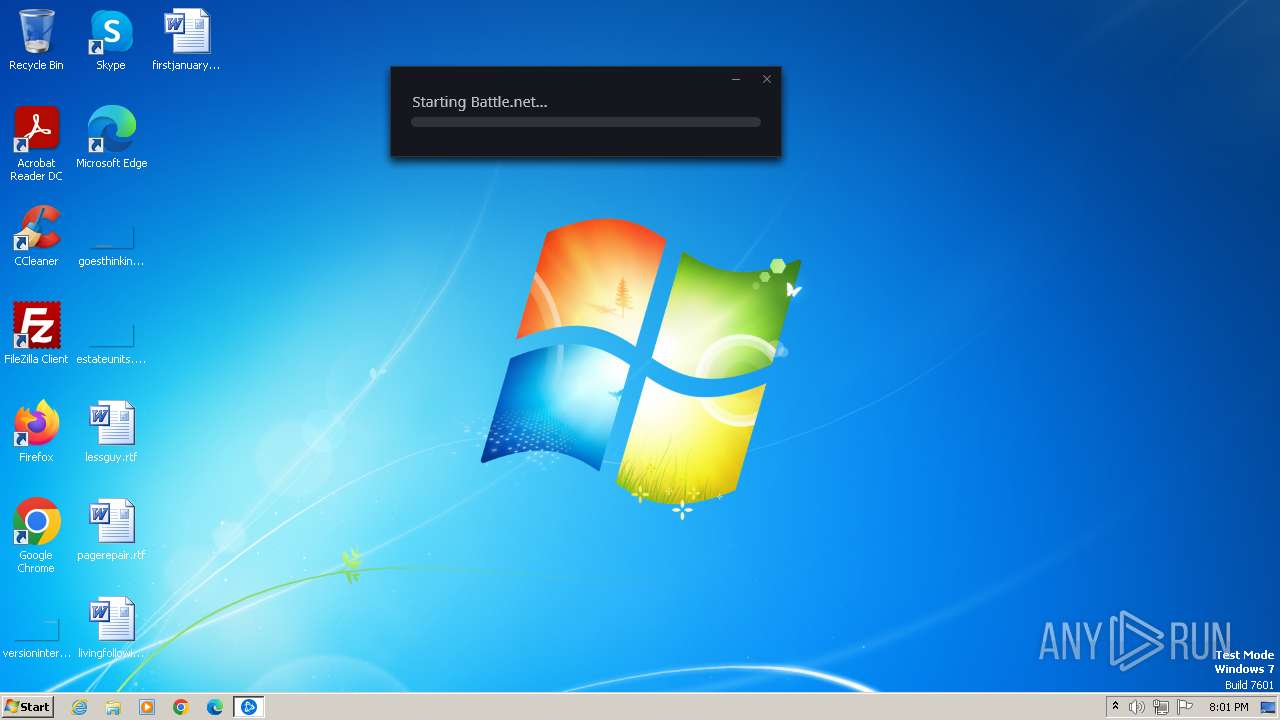Open the network tray icon
Screen dimensions: 1280x720
[1161, 707]
